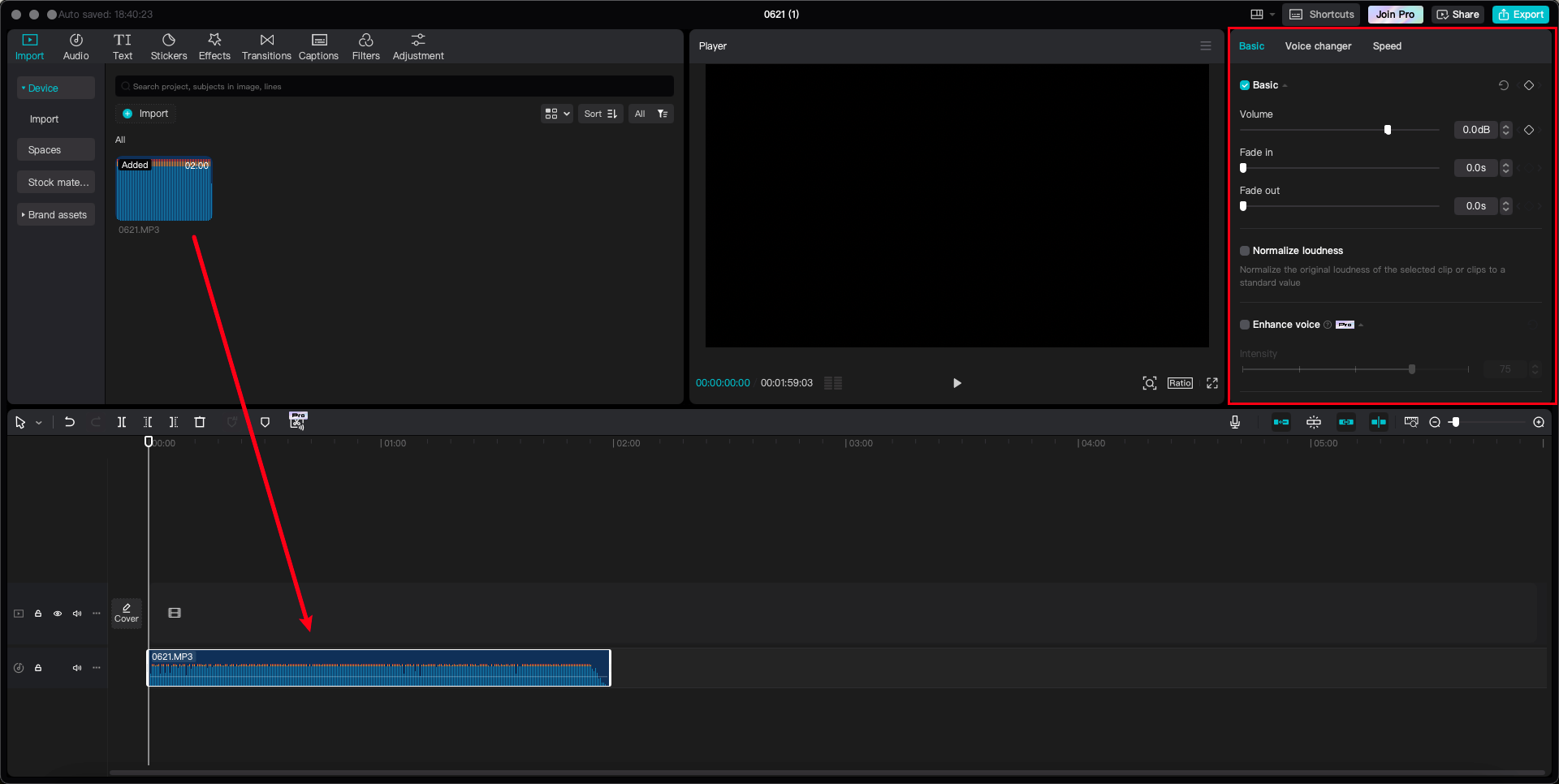
Task: Zoom in the timeline with the plus icon
Action: point(1539,422)
